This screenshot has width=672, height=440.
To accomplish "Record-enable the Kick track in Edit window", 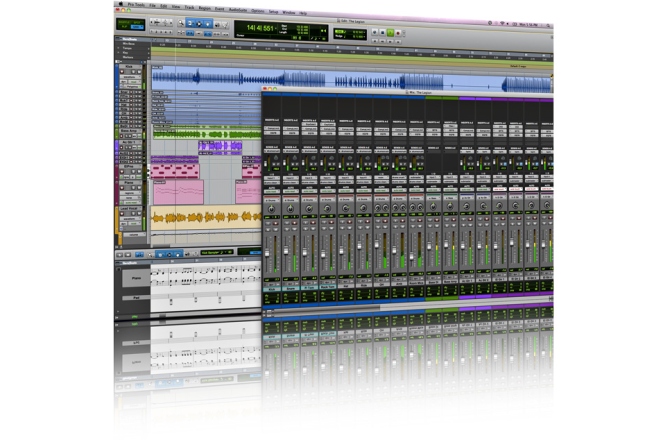I will [x=122, y=72].
